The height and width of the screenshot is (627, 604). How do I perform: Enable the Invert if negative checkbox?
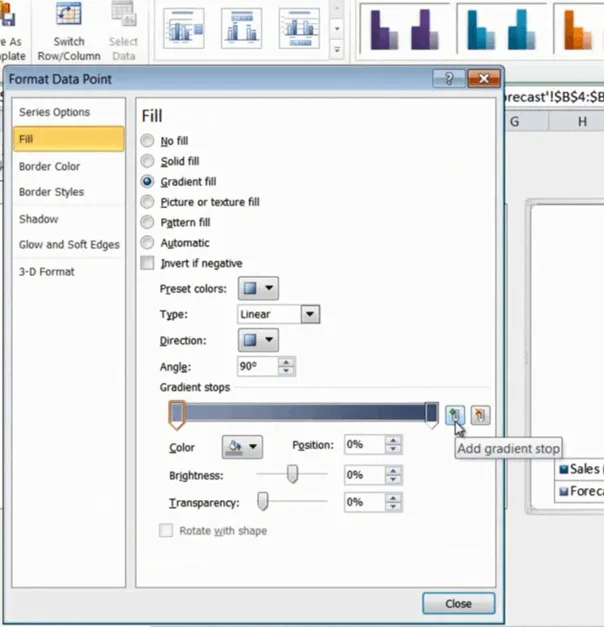click(x=147, y=263)
